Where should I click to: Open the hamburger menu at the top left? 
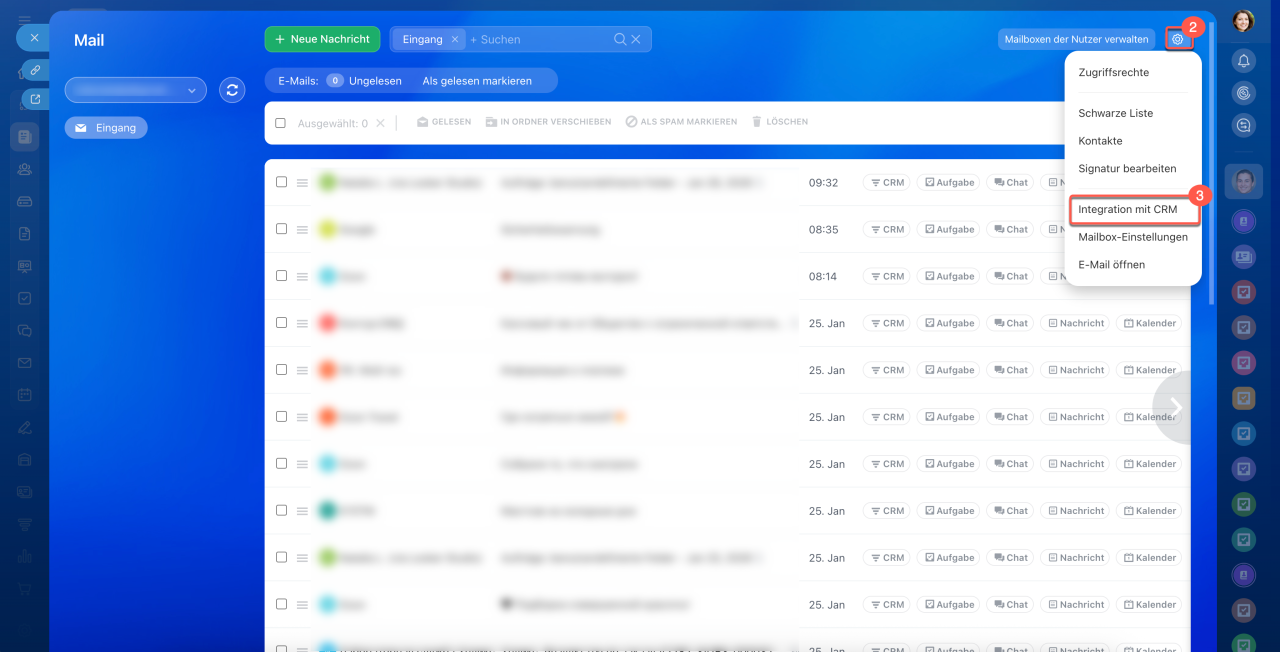(x=24, y=20)
